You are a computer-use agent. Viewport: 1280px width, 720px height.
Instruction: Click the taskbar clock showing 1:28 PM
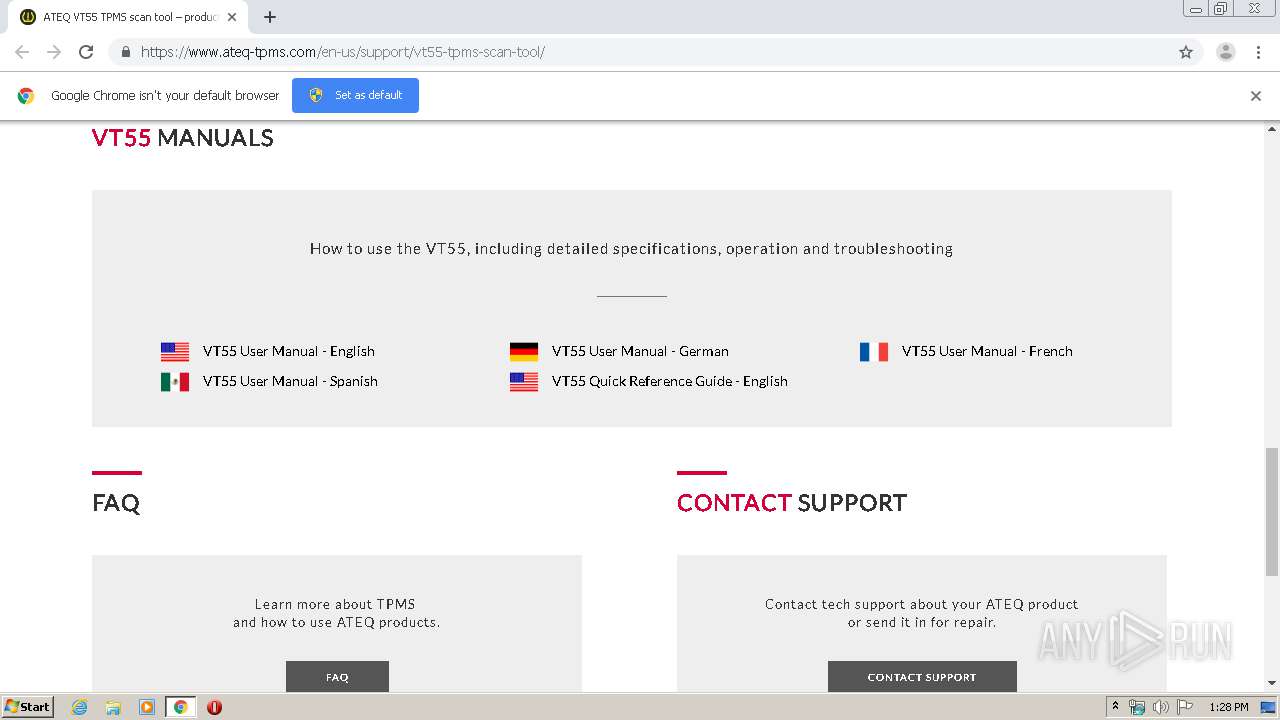(1228, 707)
